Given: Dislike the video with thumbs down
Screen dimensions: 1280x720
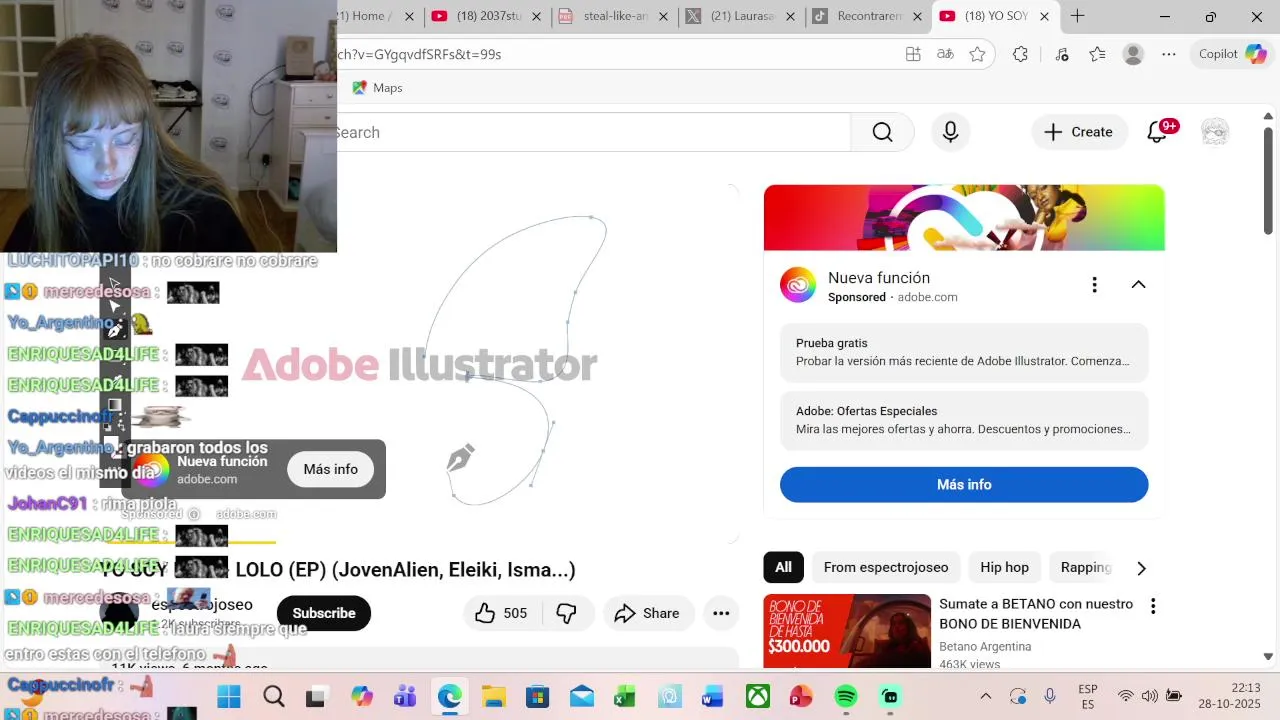Looking at the screenshot, I should [567, 613].
